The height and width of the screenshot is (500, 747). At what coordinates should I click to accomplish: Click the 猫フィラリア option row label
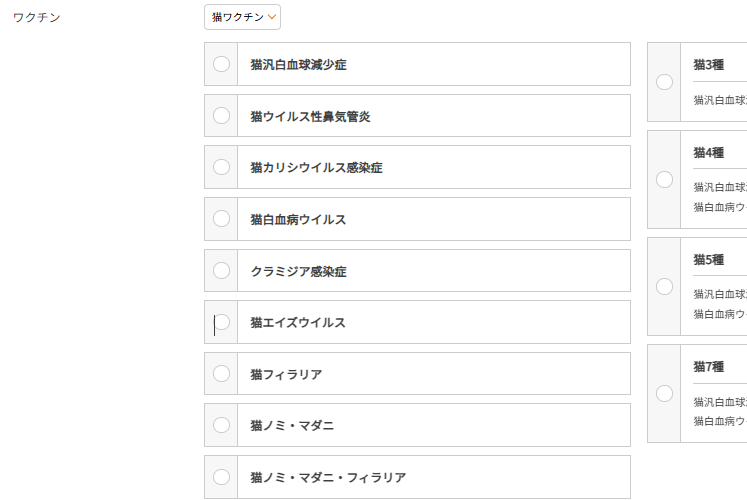[286, 374]
